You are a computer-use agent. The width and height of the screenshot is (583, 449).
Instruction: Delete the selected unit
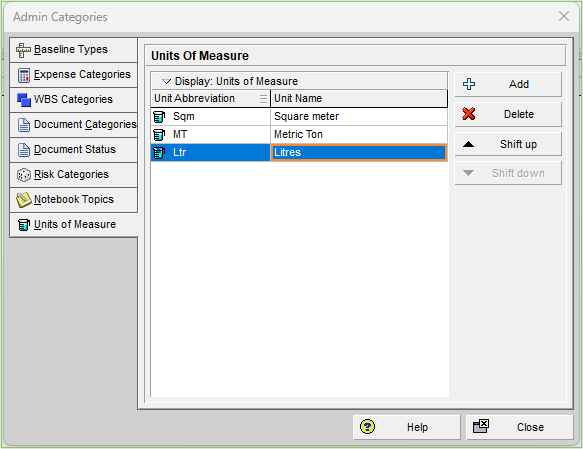[508, 114]
